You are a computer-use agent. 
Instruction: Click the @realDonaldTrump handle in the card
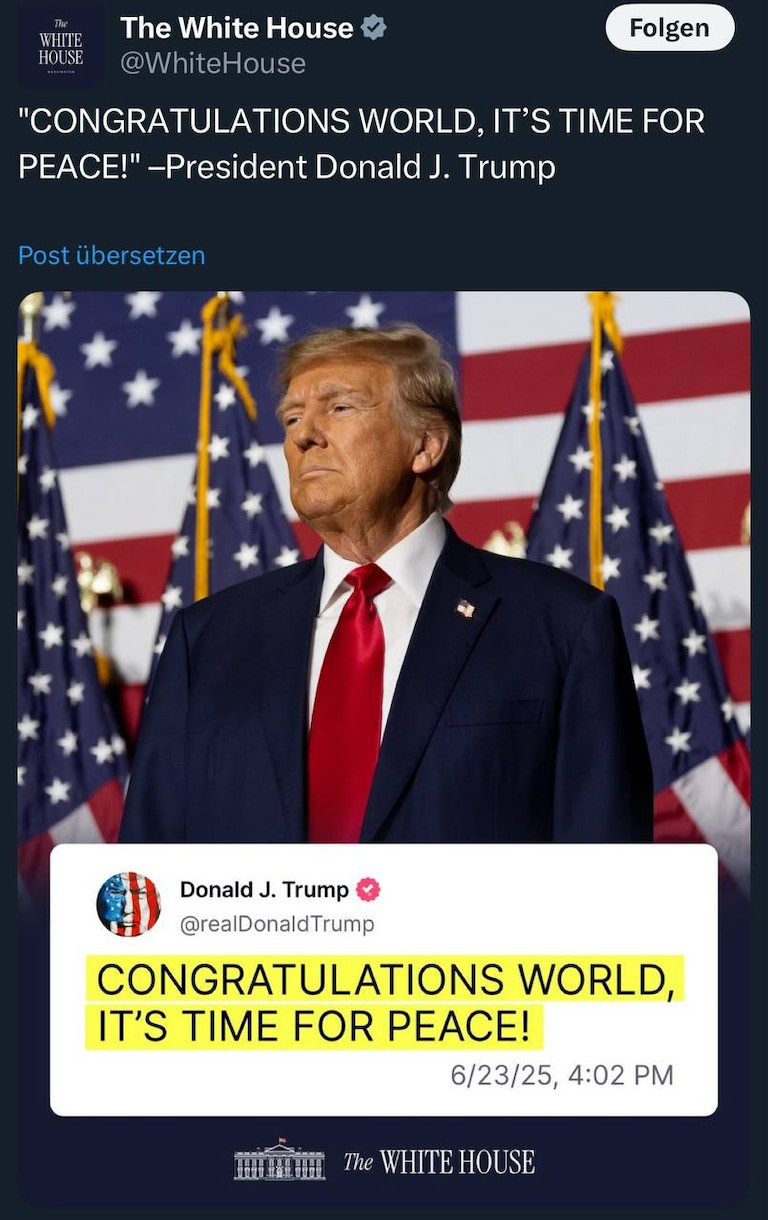tap(277, 924)
